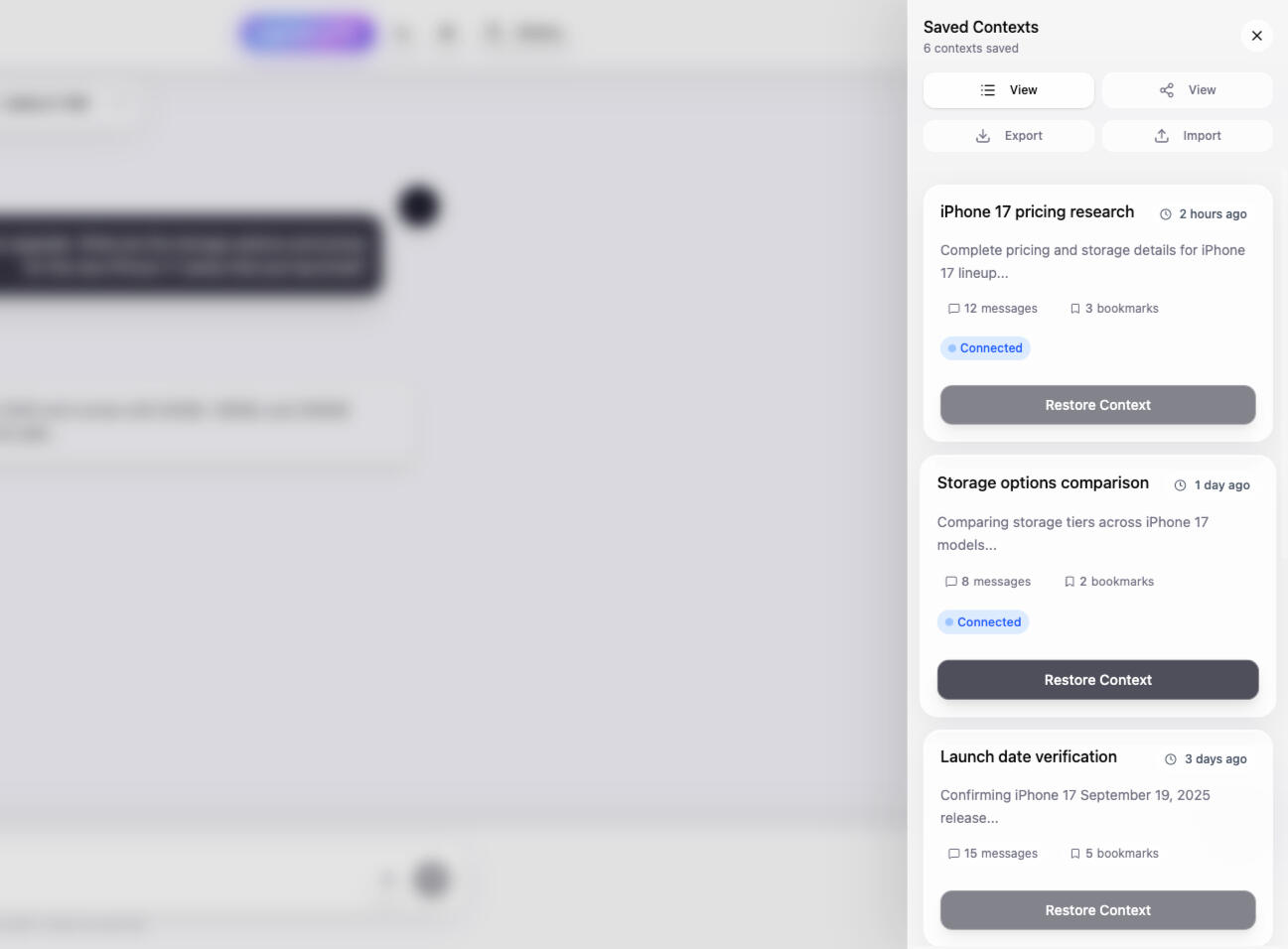This screenshot has height=949, width=1288.
Task: Expand the iPhone 17 pricing research card
Action: tap(1037, 211)
